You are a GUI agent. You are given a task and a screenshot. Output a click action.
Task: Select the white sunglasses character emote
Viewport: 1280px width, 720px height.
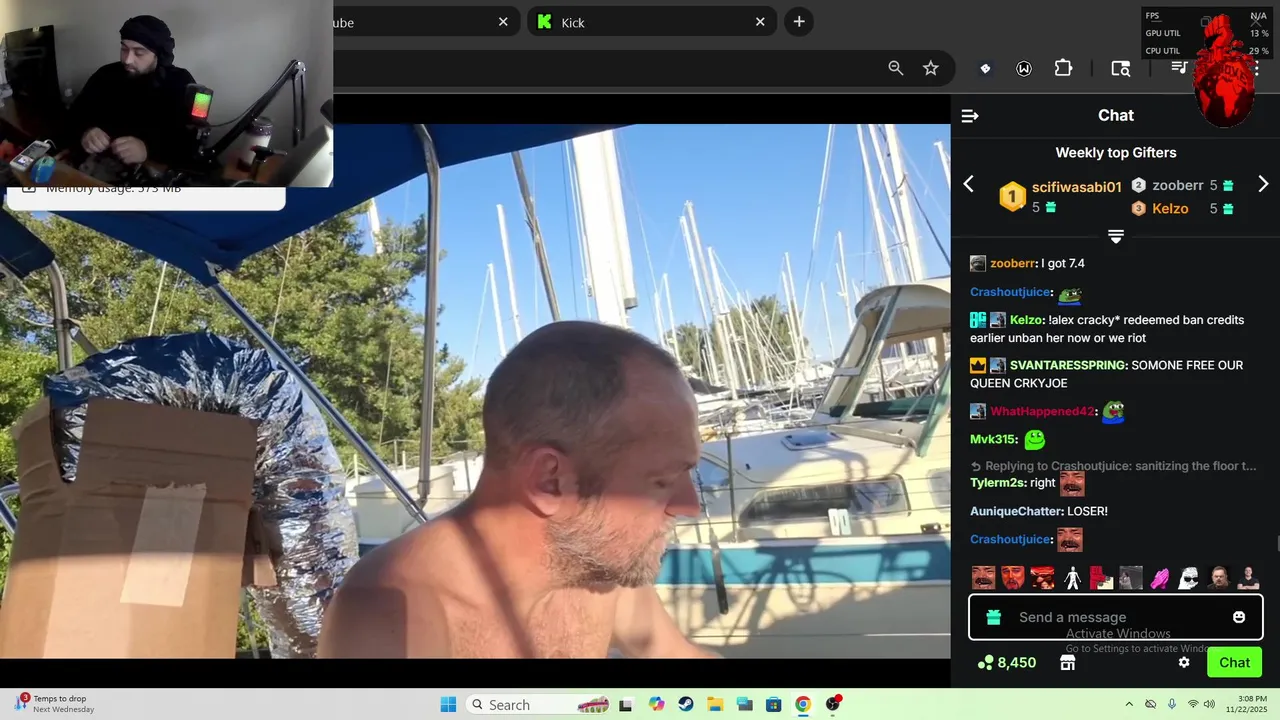tap(1189, 577)
